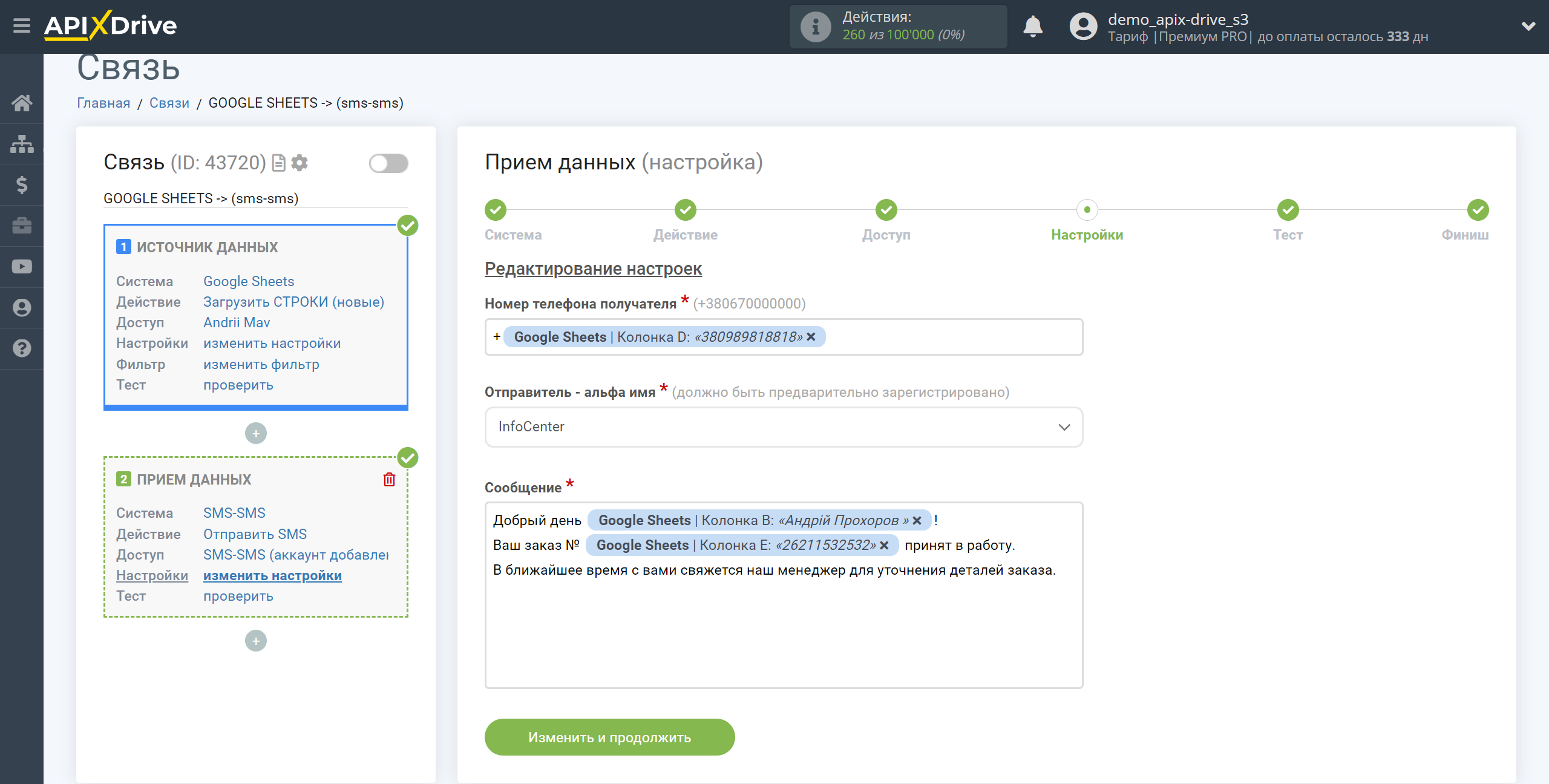Click the ApiX-Drive logo
Screen dimensions: 1549x784
click(111, 26)
